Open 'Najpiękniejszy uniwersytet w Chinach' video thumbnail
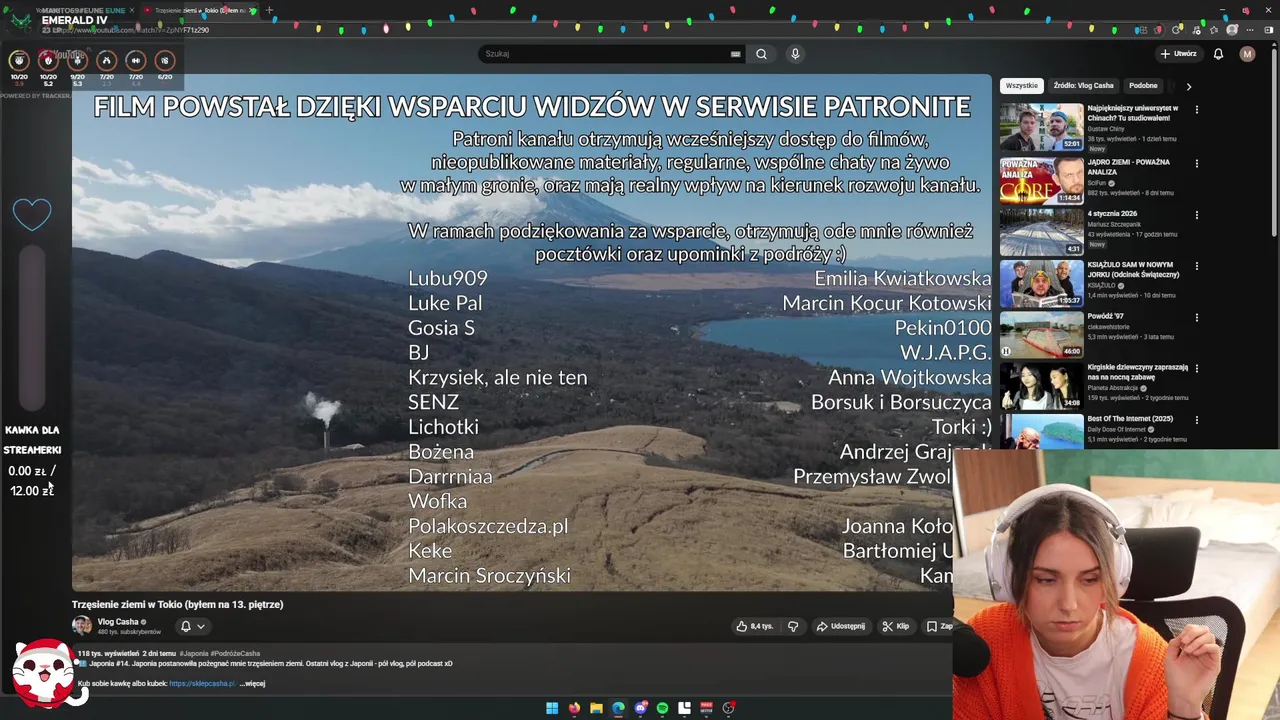 click(x=1041, y=127)
